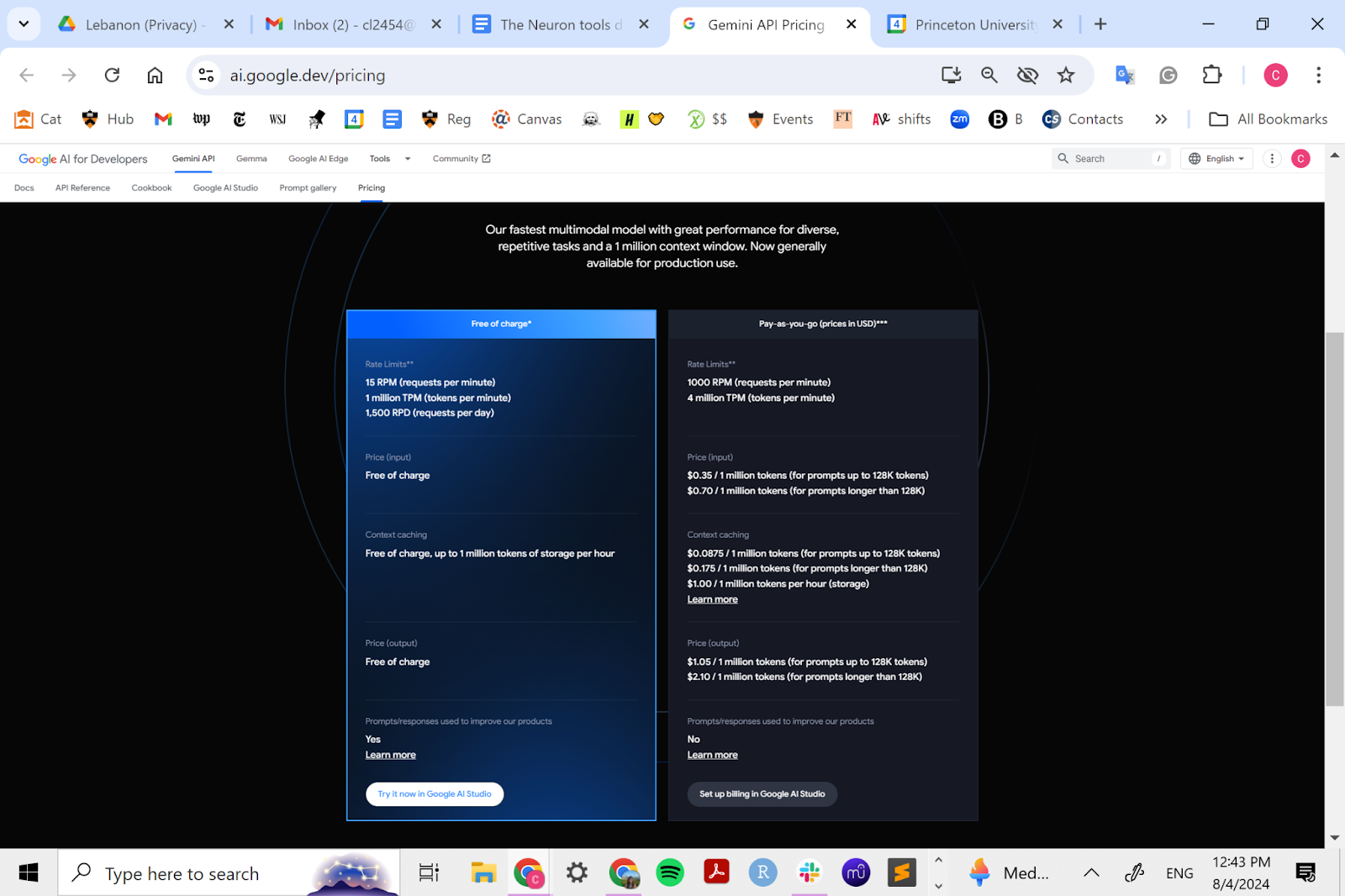Open Spotify from the taskbar
This screenshot has height=896, width=1345.
[669, 873]
